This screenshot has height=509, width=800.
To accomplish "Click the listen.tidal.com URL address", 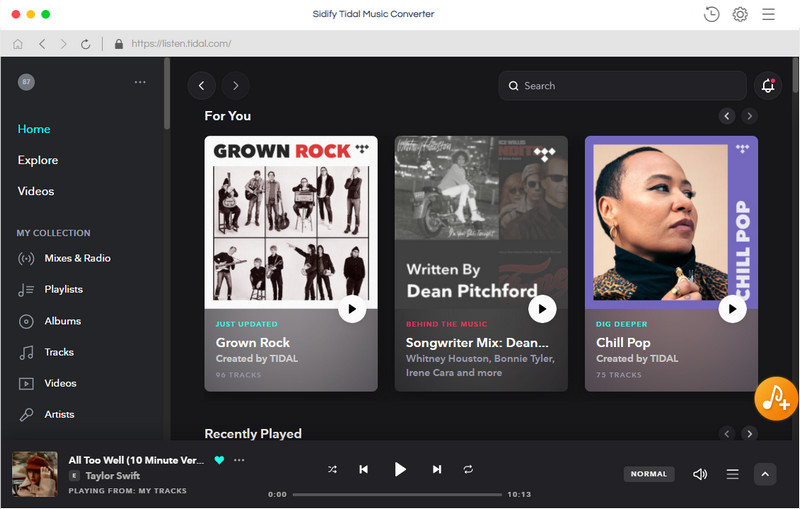I will coord(181,44).
